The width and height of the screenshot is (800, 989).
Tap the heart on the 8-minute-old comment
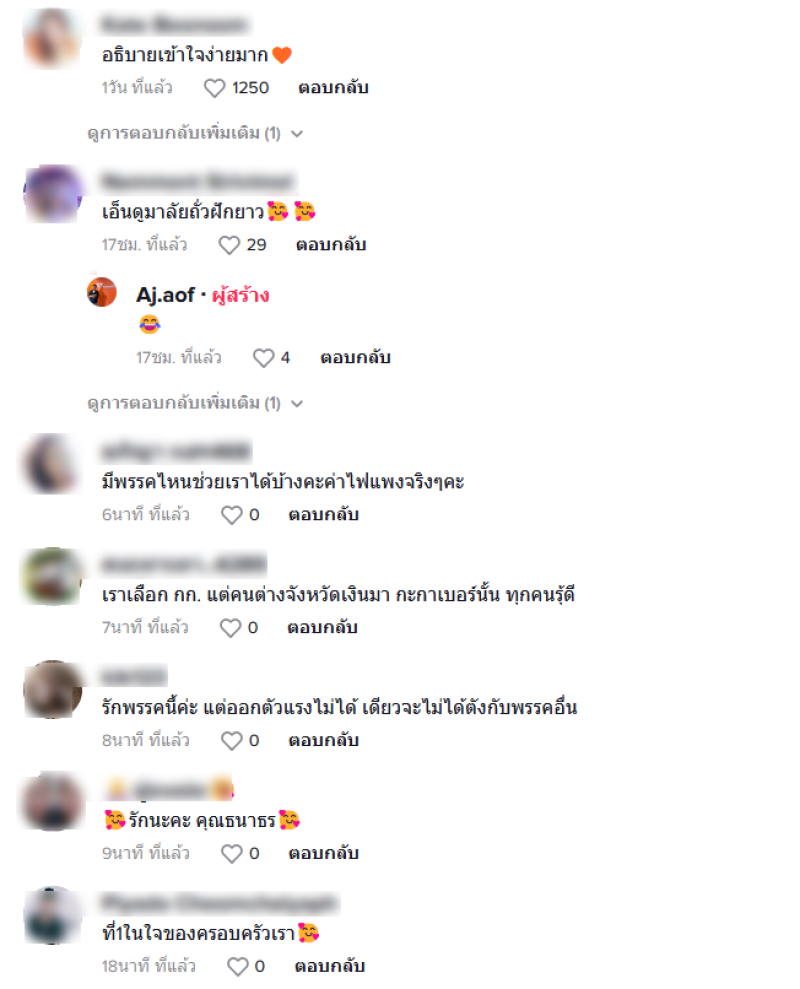[x=232, y=741]
